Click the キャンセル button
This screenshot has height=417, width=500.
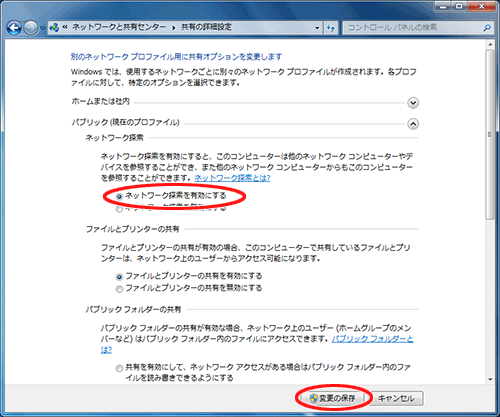click(x=396, y=398)
